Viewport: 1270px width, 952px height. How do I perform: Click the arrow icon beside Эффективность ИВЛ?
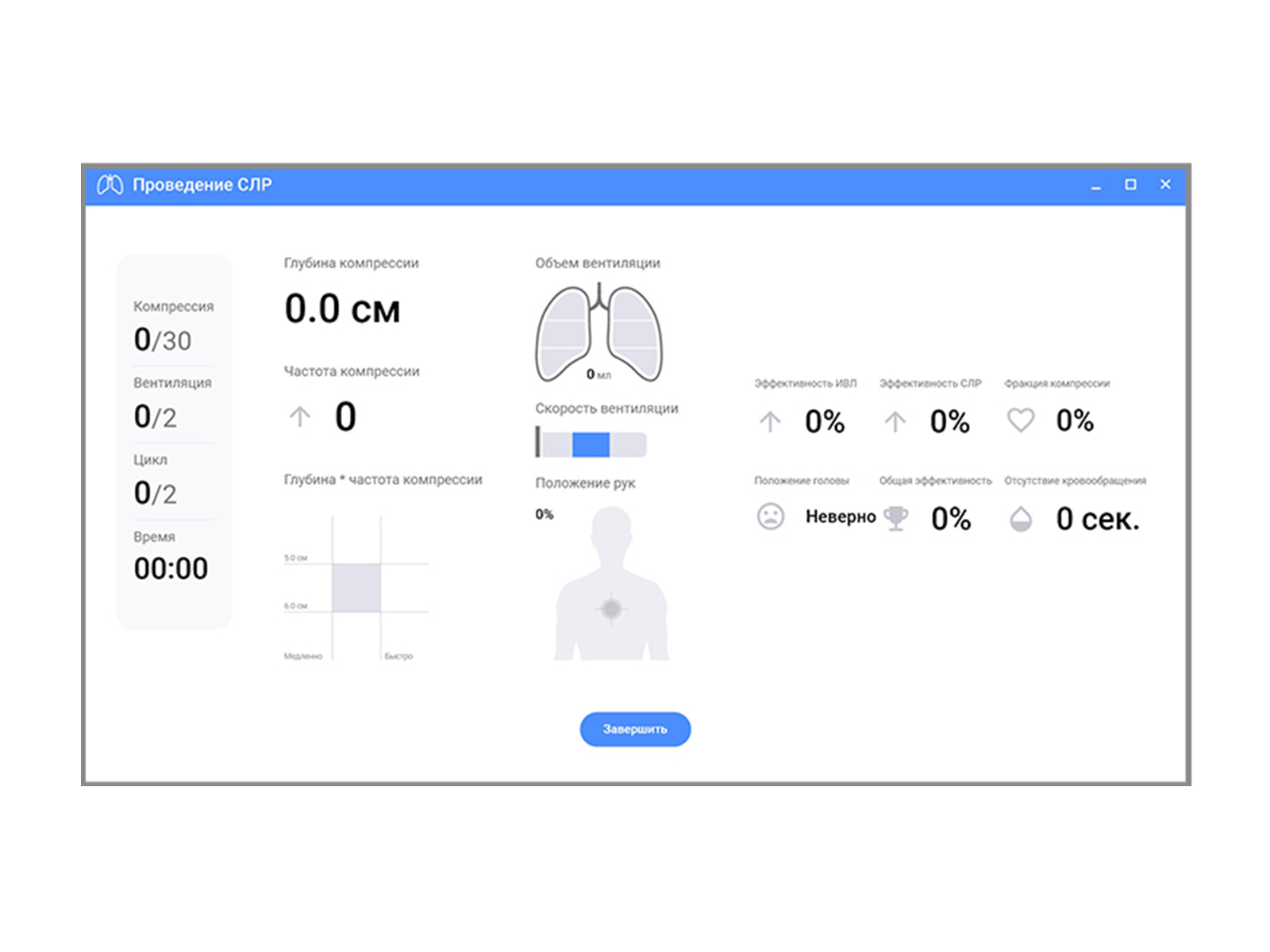(770, 421)
